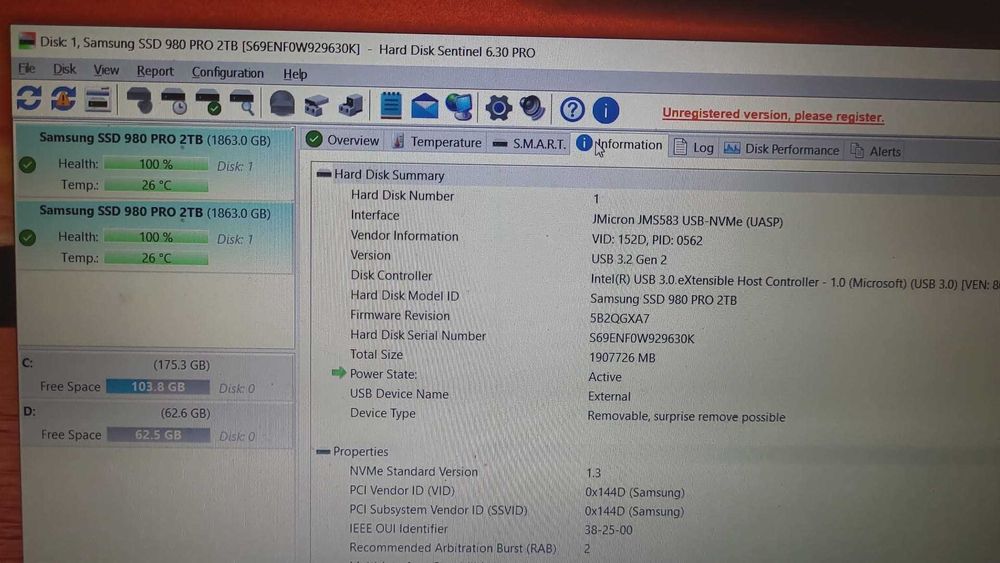Viewport: 1000px width, 563px height.
Task: Click the Hard Disk Model ID label
Action: (404, 295)
